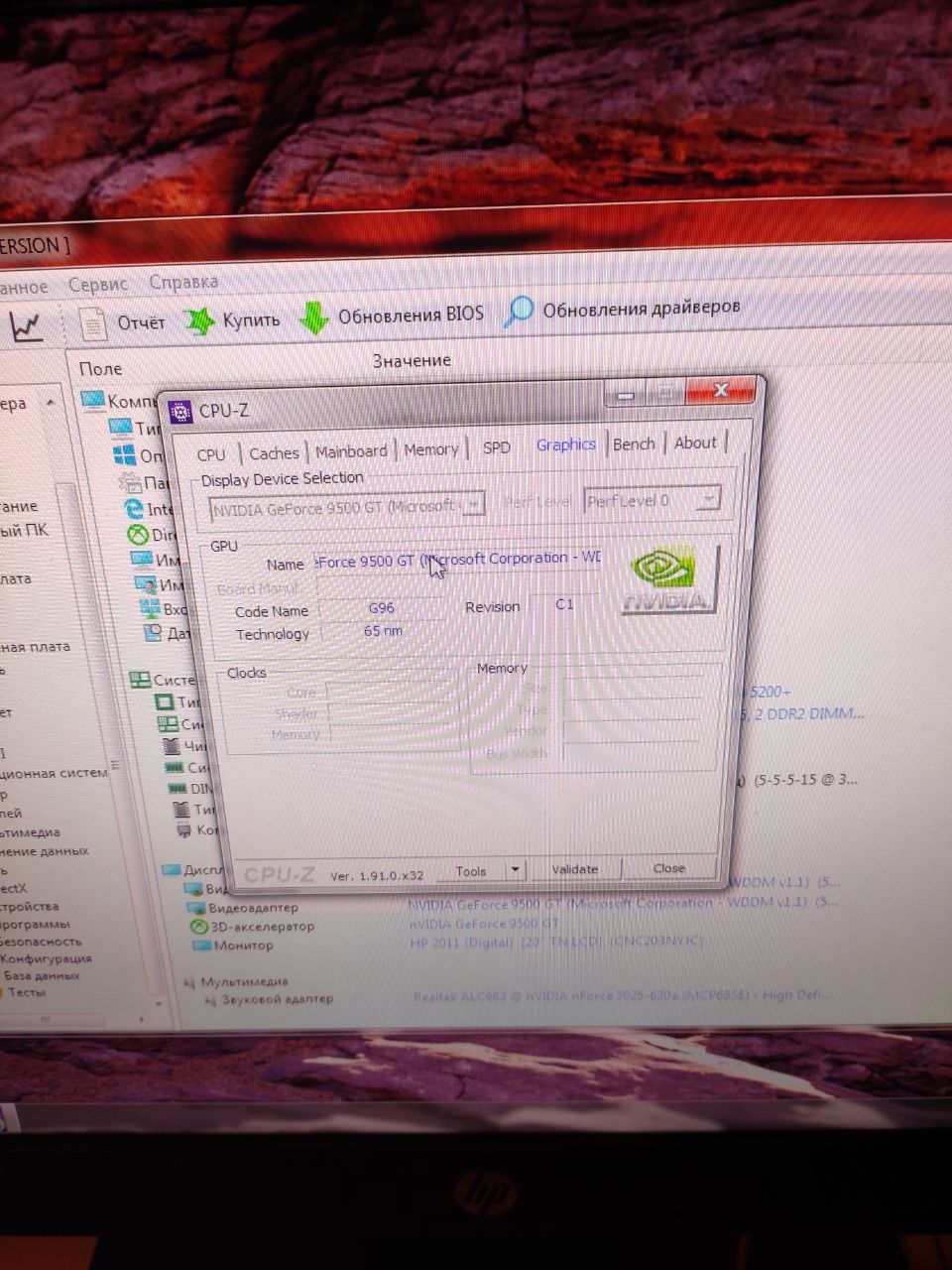Click the Обновления BIOS toolbar label

pyautogui.click(x=412, y=315)
